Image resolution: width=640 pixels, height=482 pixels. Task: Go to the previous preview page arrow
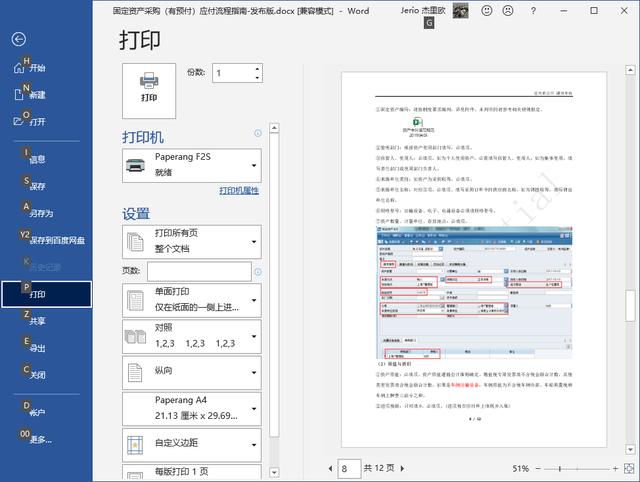point(330,469)
